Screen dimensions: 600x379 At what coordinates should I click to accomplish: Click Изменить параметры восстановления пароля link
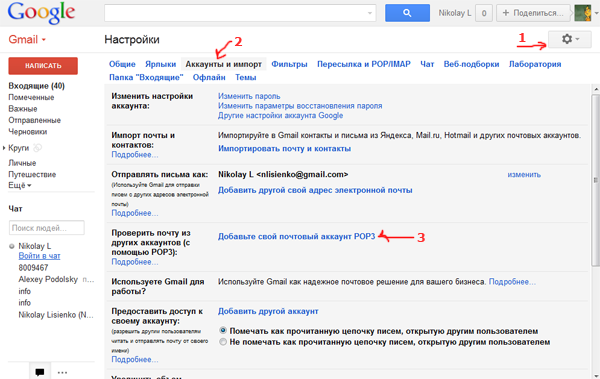point(300,106)
